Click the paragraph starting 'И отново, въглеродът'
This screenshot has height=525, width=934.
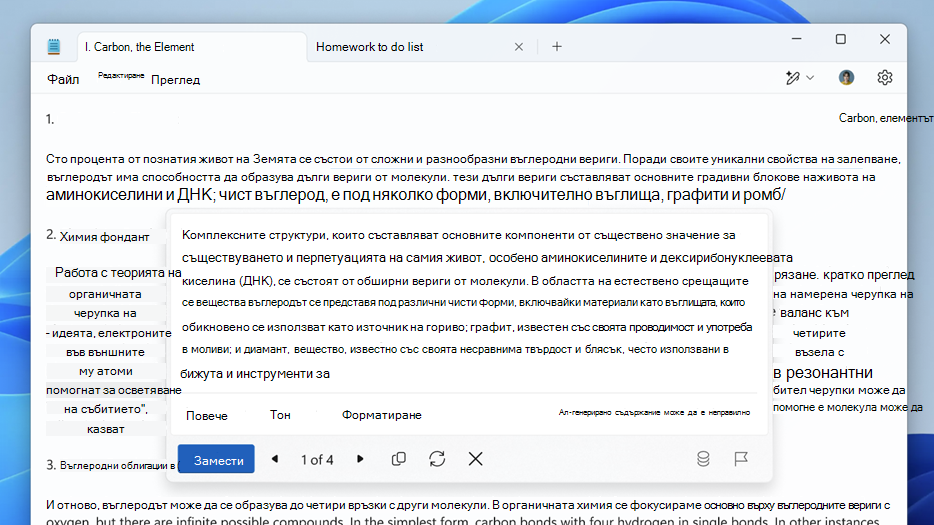[468, 512]
